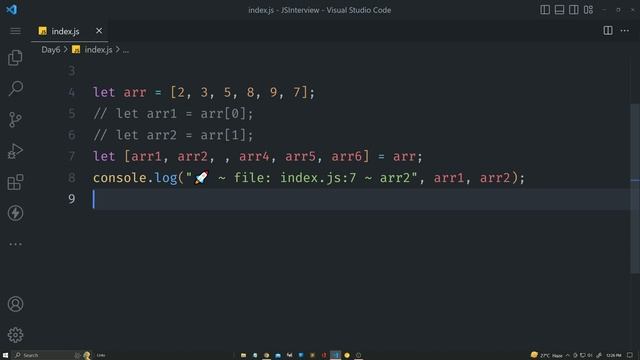
Task: Close the index.js tab
Action: [x=99, y=31]
